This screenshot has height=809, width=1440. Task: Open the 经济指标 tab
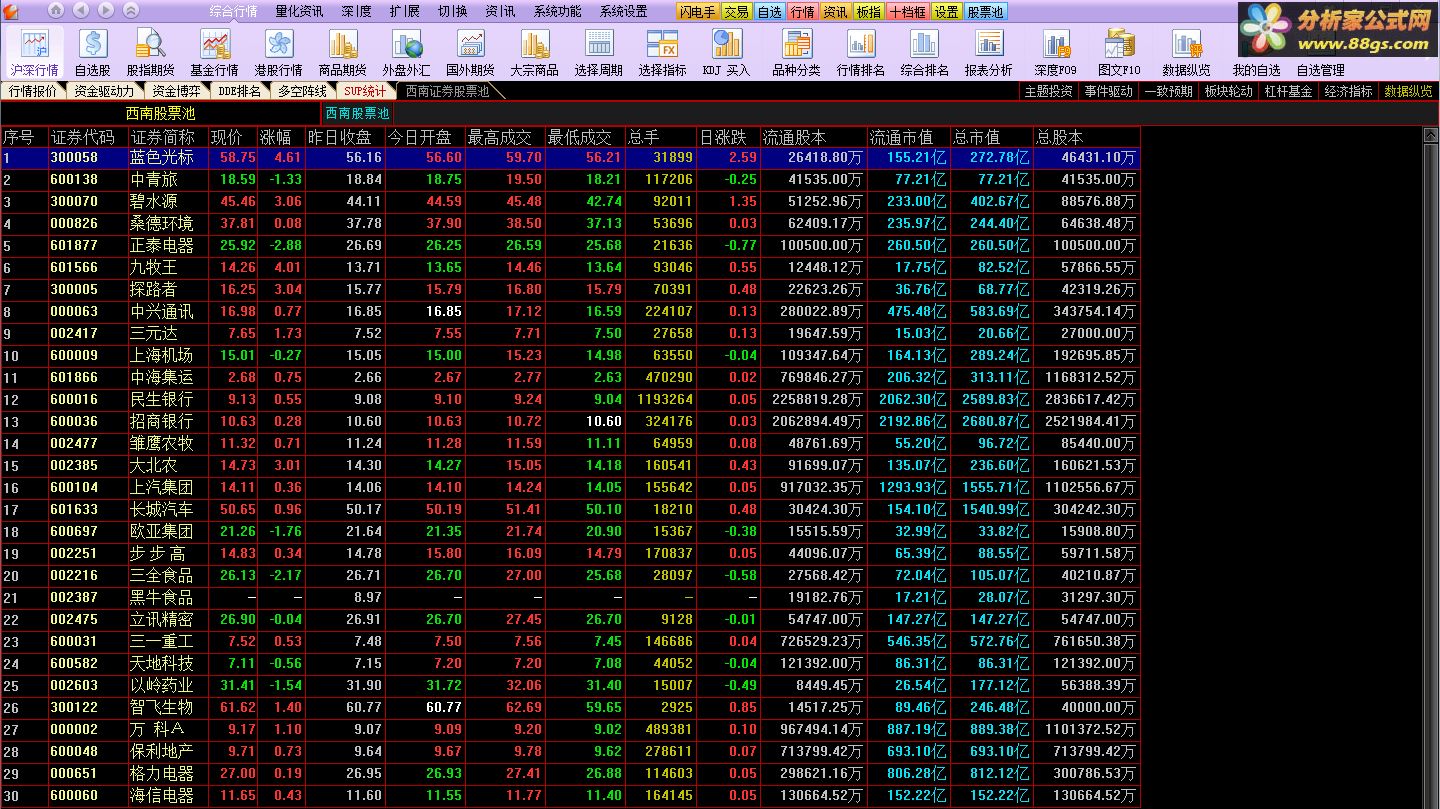point(1348,91)
